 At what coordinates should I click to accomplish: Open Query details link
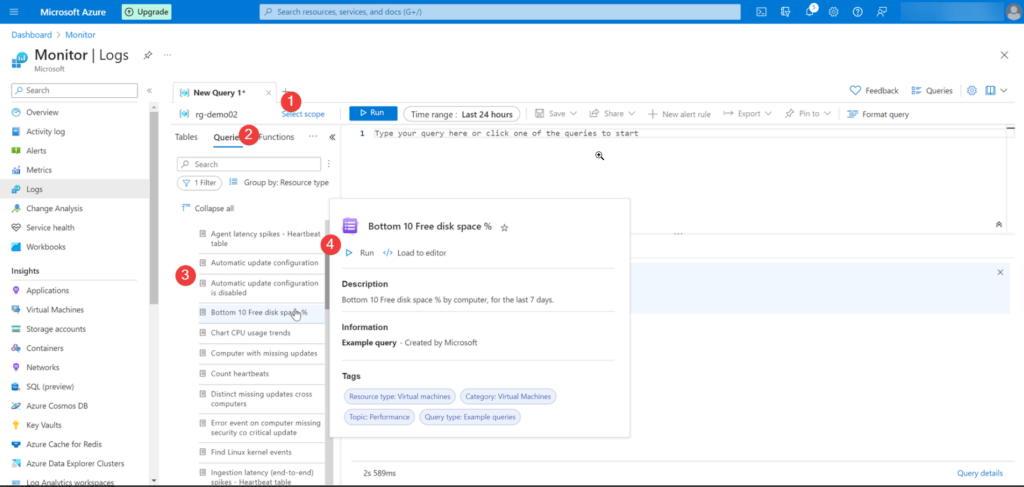[x=980, y=473]
